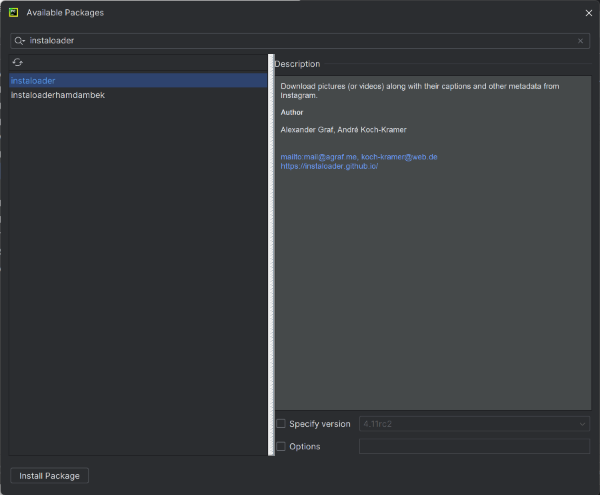This screenshot has width=600, height=495.
Task: Select the instaloader package in the list
Action: coord(138,81)
